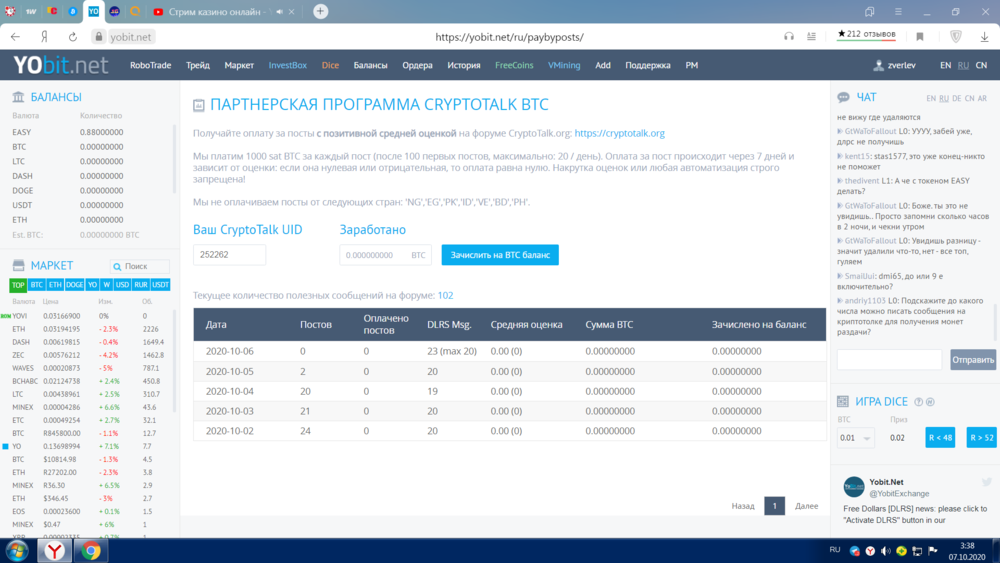Viewport: 1000px width, 563px height.
Task: Open the '212 отзывов' site reviews
Action: click(866, 34)
